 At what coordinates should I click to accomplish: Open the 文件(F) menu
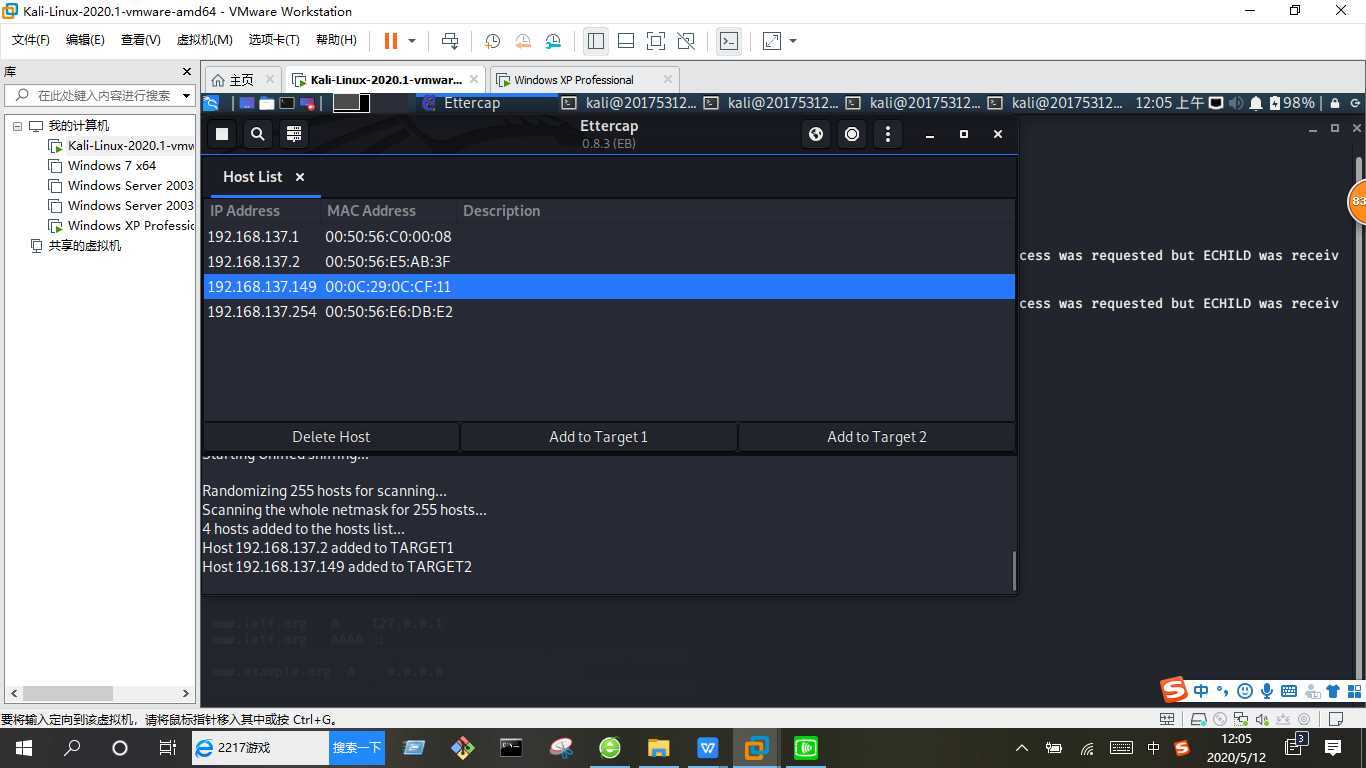point(30,40)
